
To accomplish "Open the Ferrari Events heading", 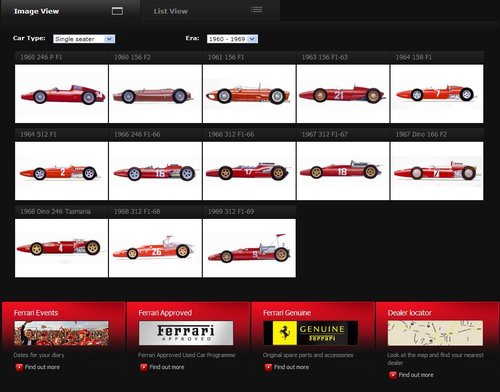I will [36, 313].
